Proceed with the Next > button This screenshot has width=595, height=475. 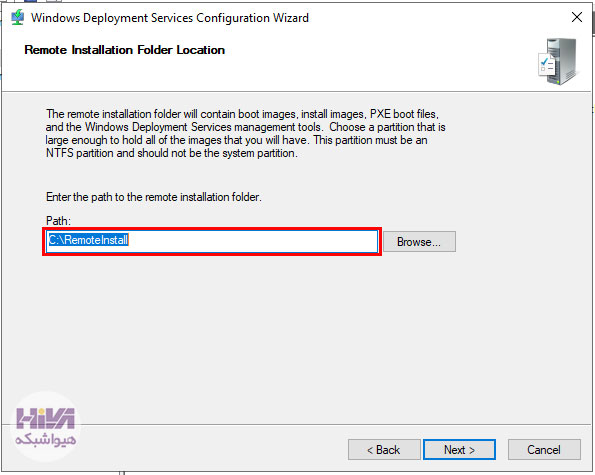tap(459, 450)
